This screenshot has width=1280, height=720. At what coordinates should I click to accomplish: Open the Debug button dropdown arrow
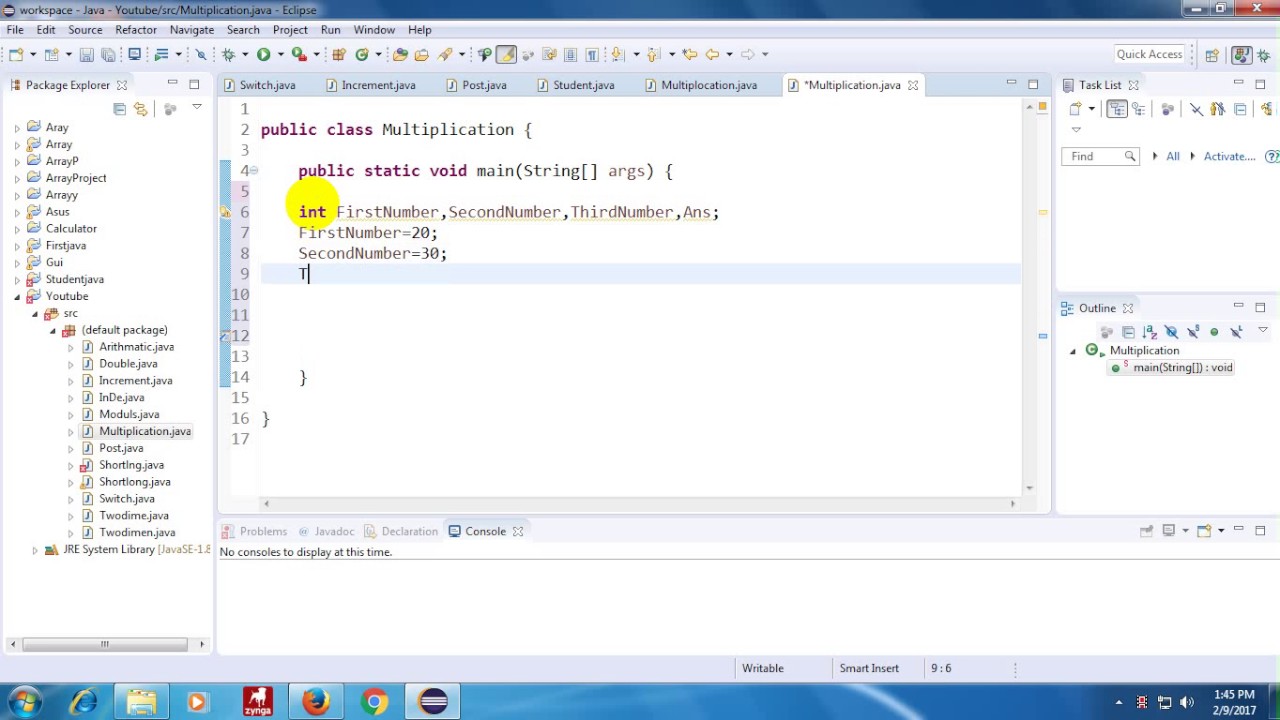pos(245,54)
